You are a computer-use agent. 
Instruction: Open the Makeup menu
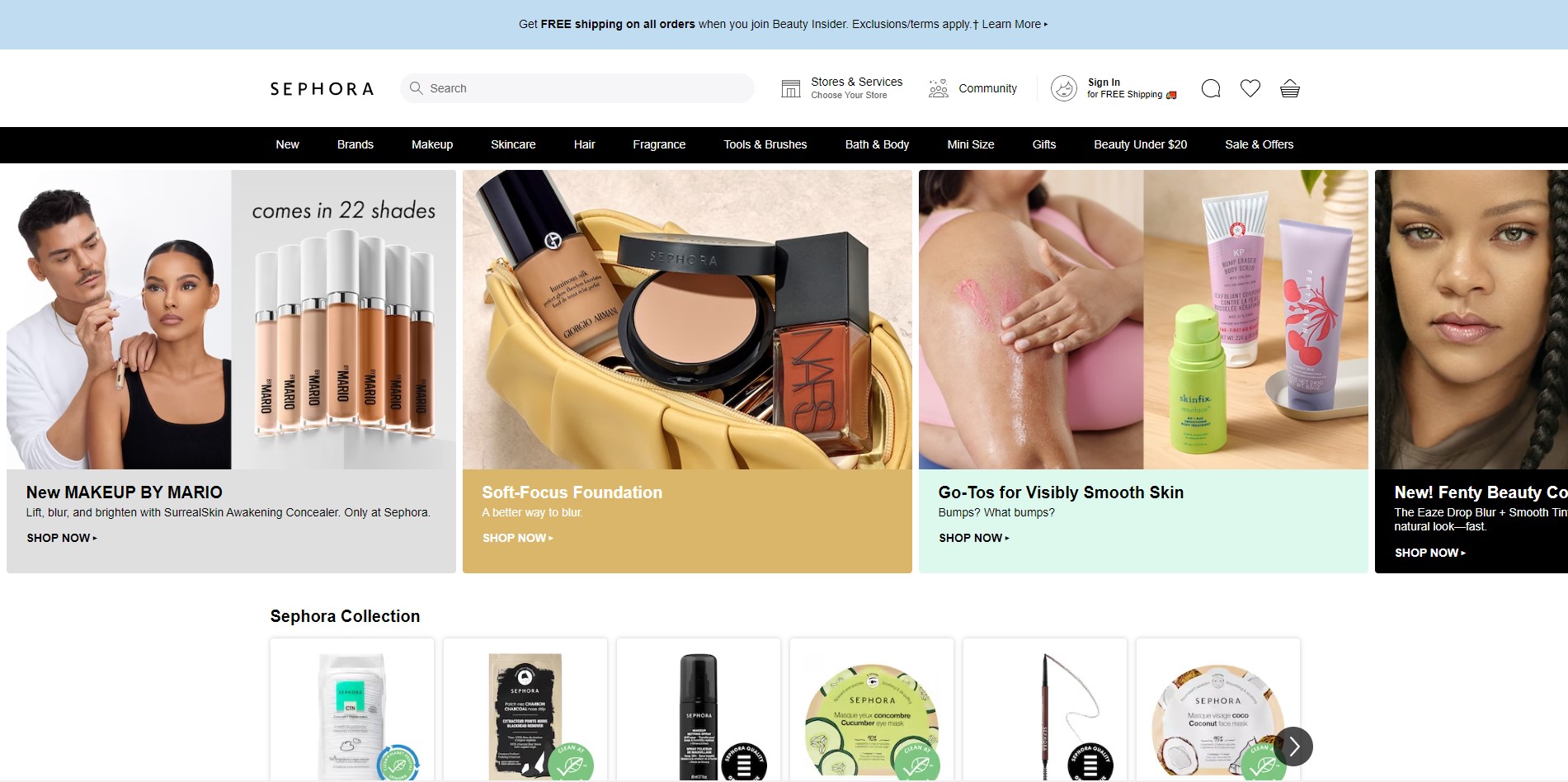pos(432,144)
